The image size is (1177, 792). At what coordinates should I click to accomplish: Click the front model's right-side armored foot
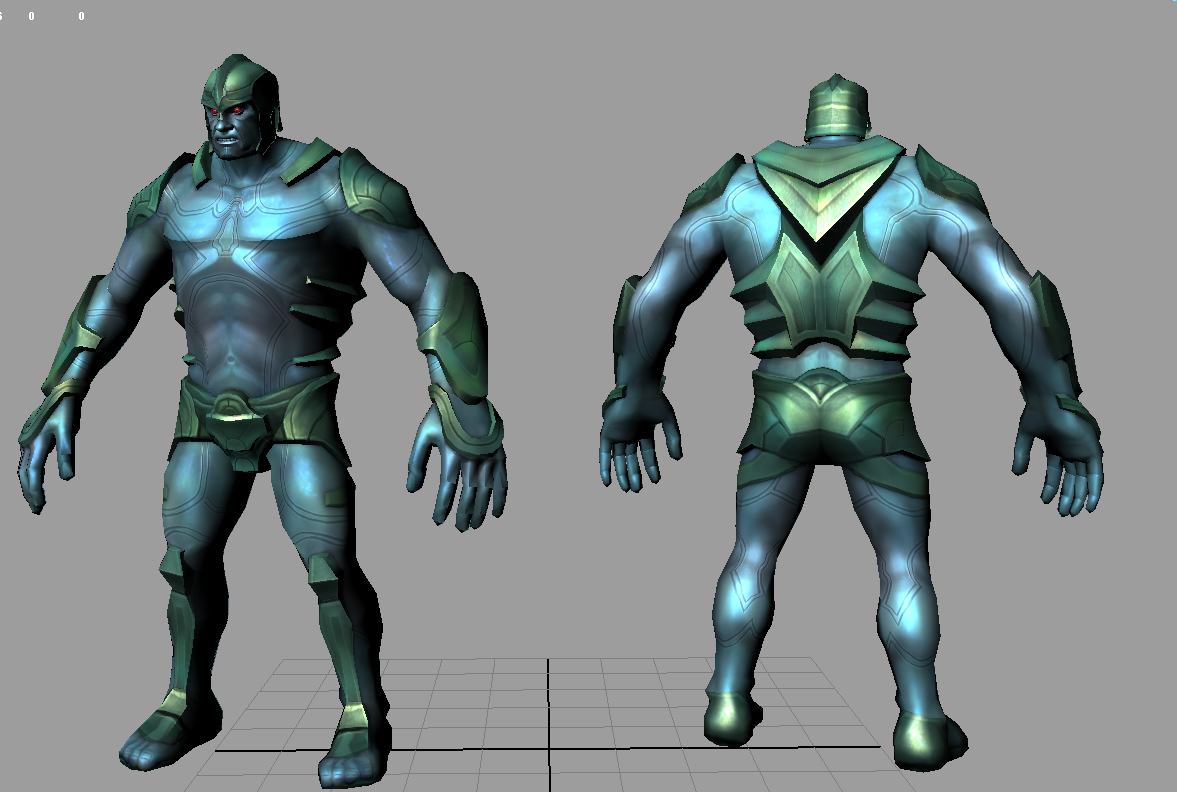tap(348, 750)
